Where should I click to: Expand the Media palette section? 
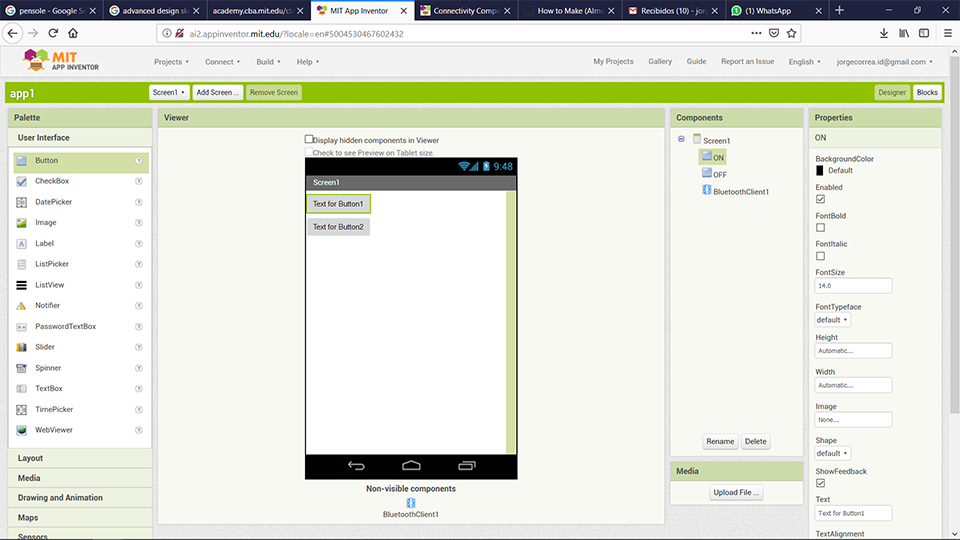(x=80, y=478)
